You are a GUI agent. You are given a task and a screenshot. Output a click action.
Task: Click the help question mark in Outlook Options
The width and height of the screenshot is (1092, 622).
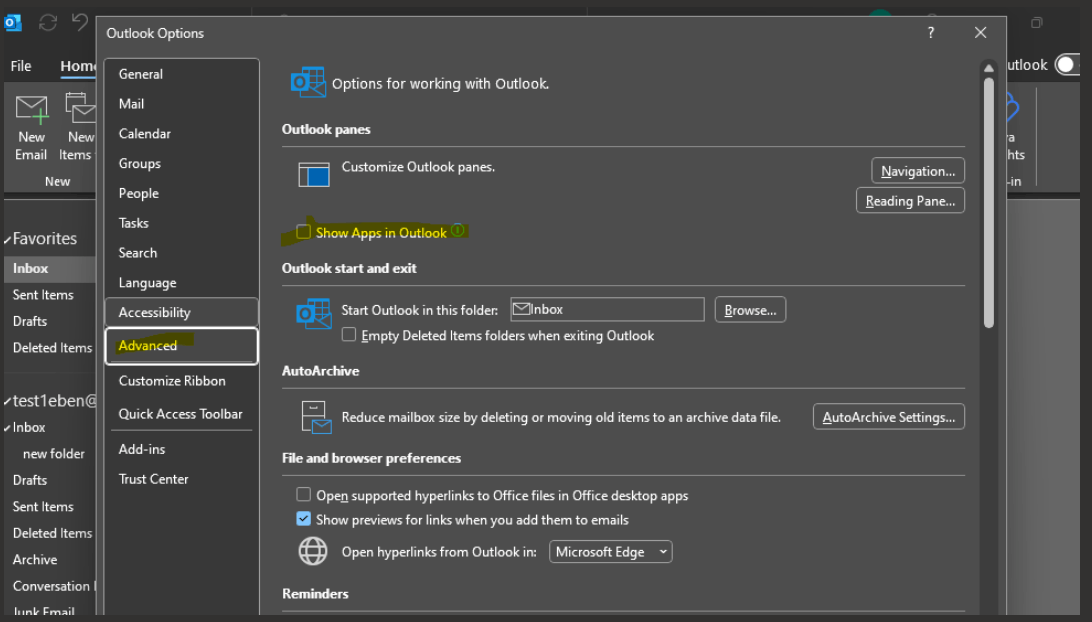pyautogui.click(x=930, y=33)
